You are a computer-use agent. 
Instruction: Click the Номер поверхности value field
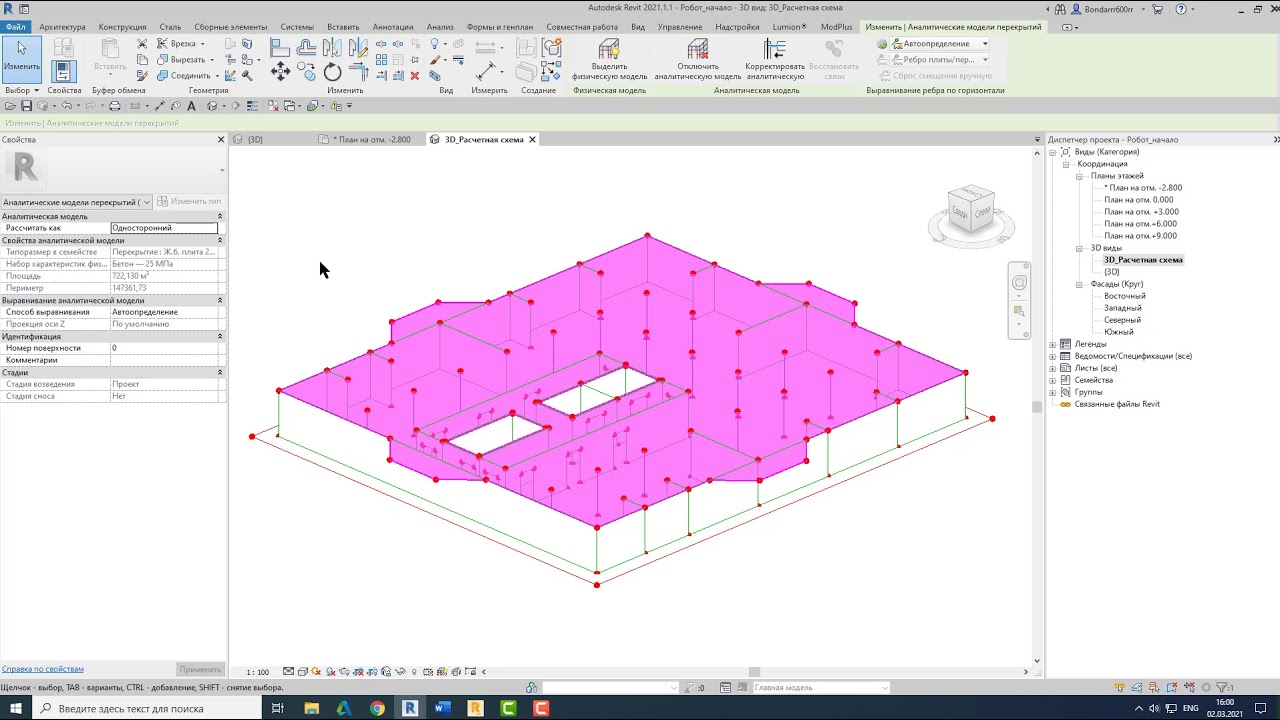(164, 348)
